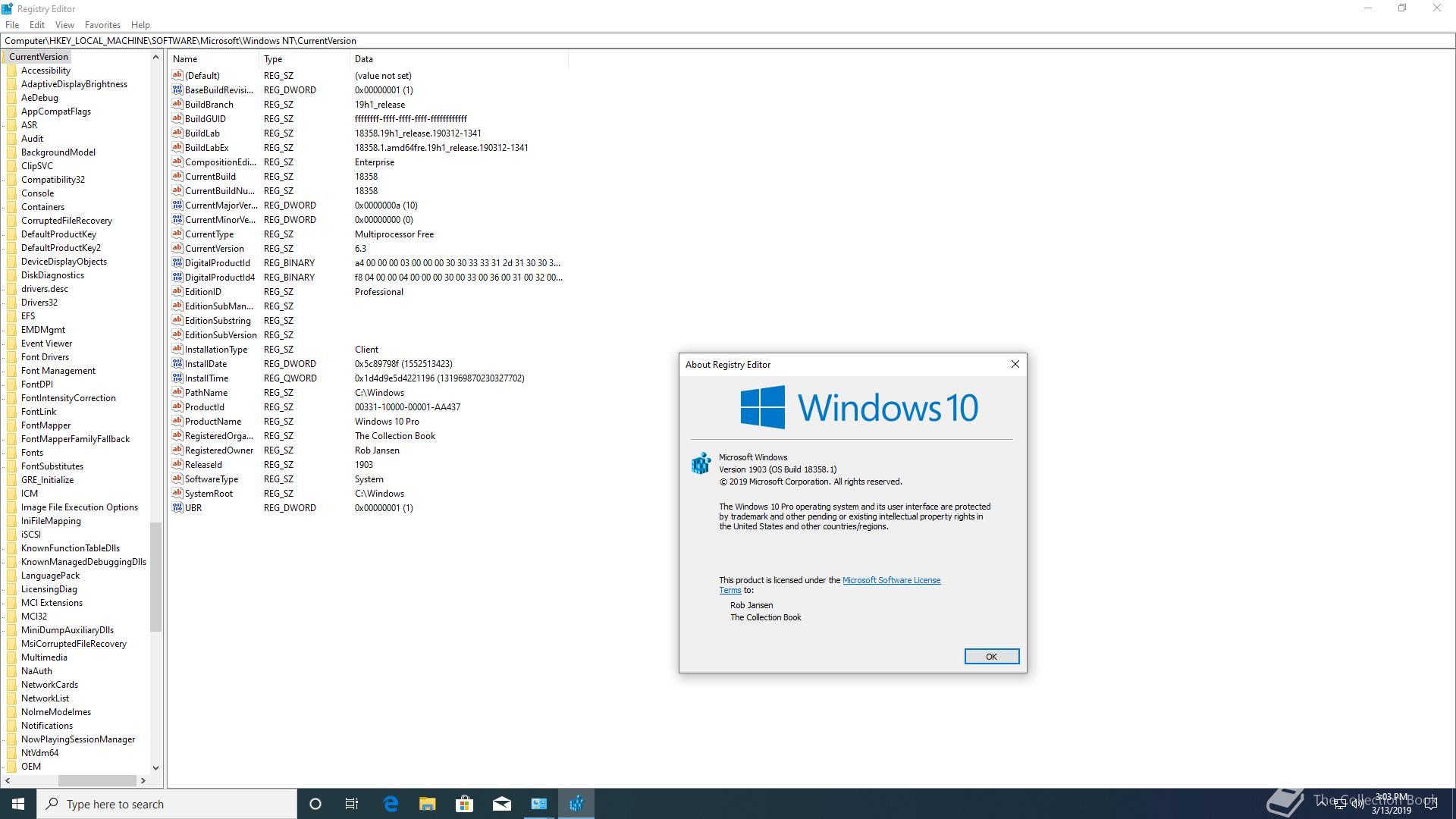Click the Registry Editor icon in About dialog
This screenshot has height=819, width=1456.
click(701, 463)
